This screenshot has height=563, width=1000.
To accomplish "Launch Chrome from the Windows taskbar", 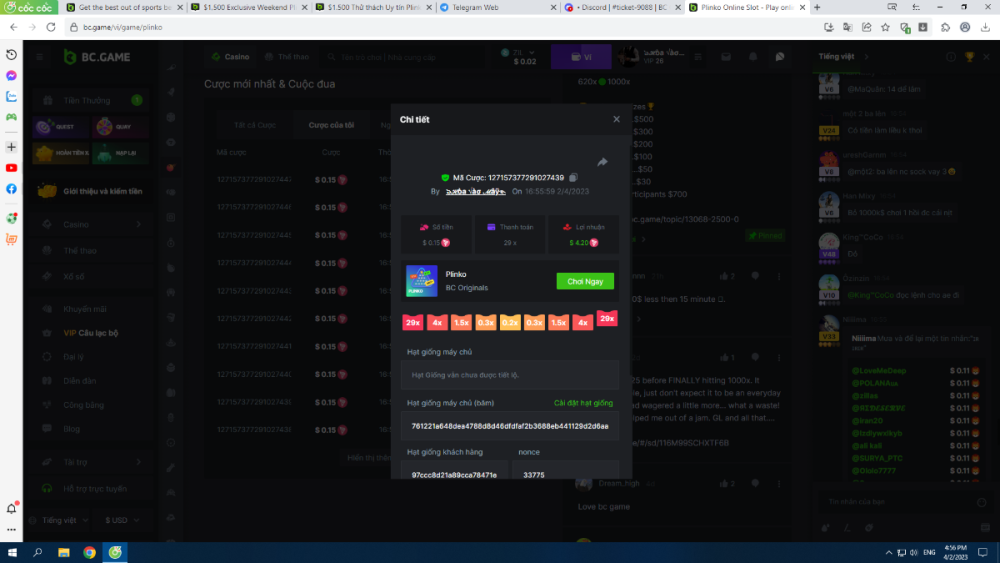I will coord(90,552).
